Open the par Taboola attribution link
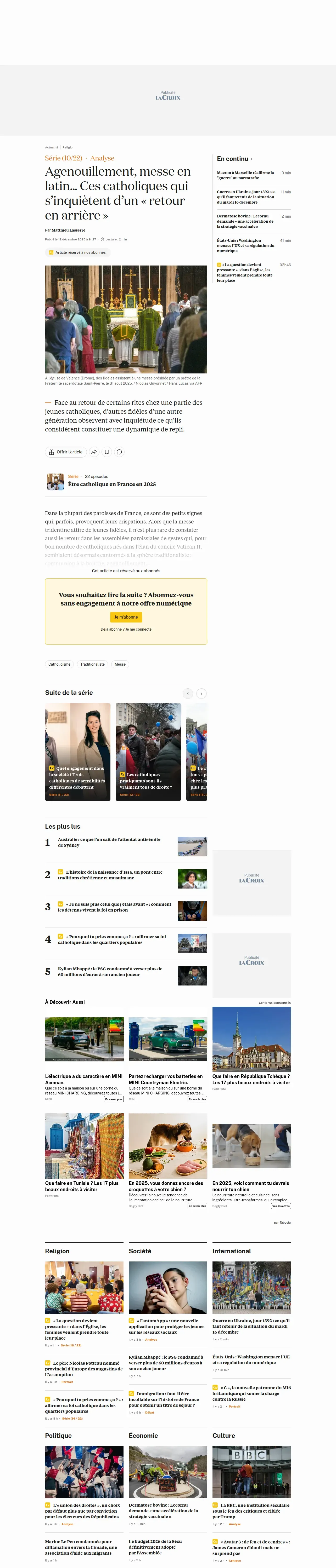Screen dimensions: 336x1568 [x=282, y=1222]
